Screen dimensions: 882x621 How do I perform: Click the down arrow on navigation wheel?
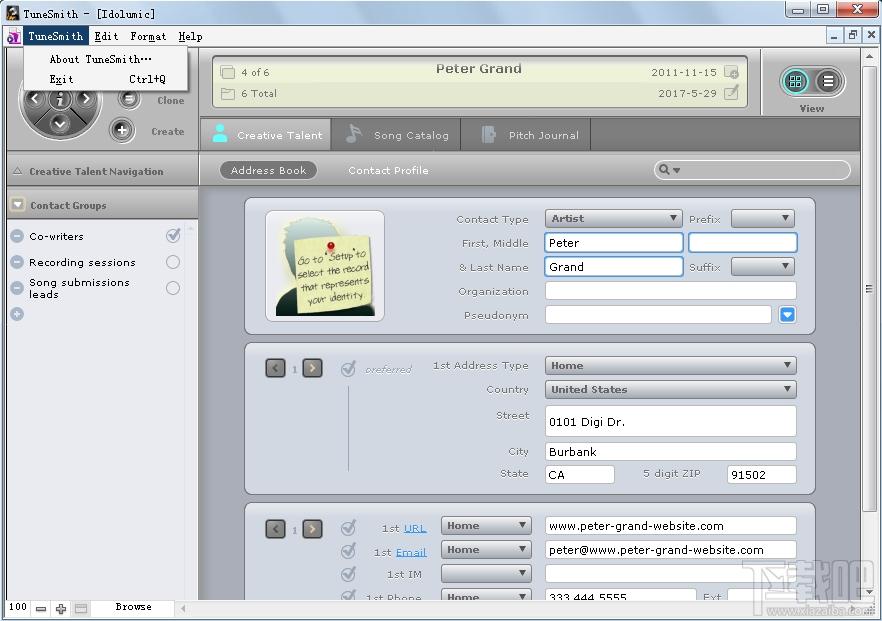point(60,124)
